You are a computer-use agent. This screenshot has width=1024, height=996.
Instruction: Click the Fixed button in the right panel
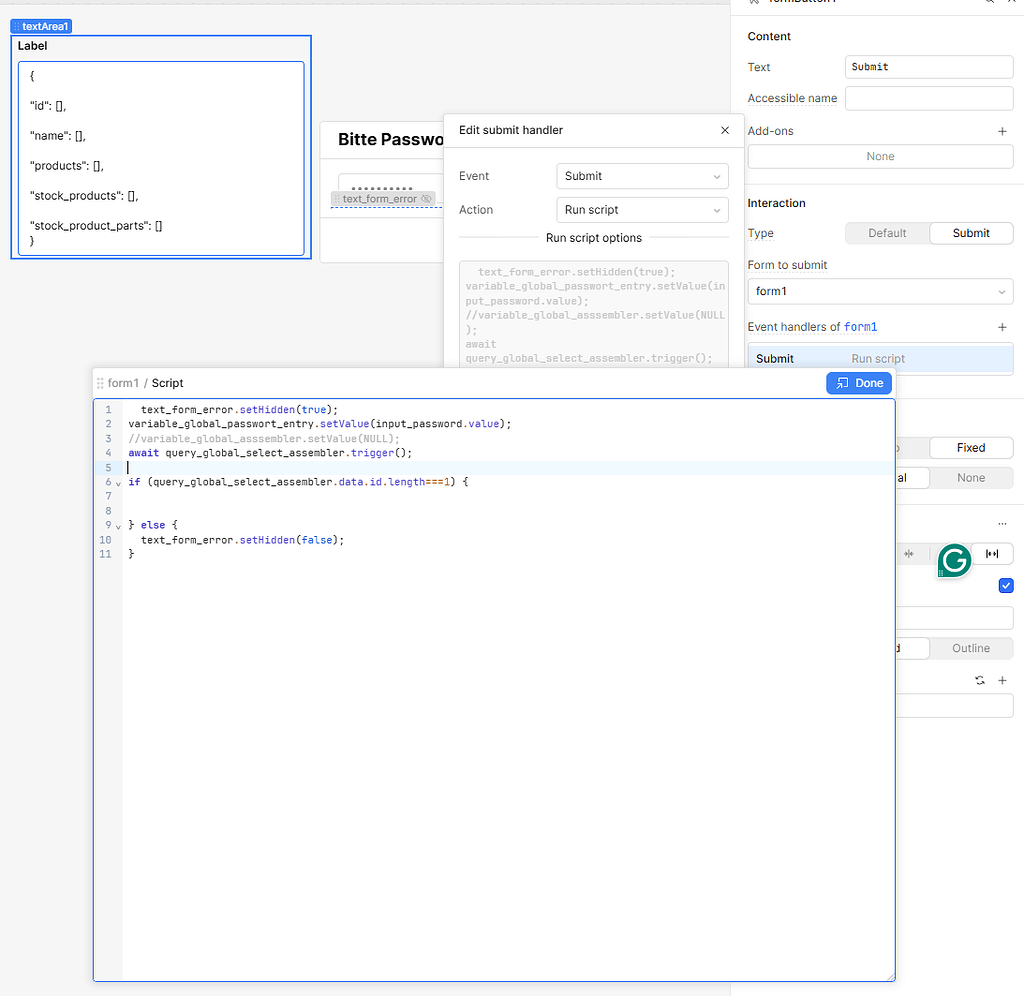click(970, 448)
